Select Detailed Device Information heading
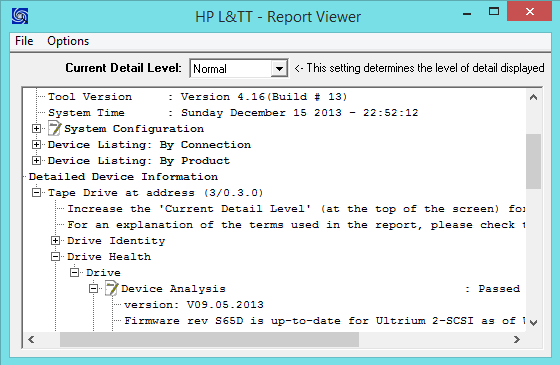Image resolution: width=560 pixels, height=365 pixels. pyautogui.click(x=123, y=177)
